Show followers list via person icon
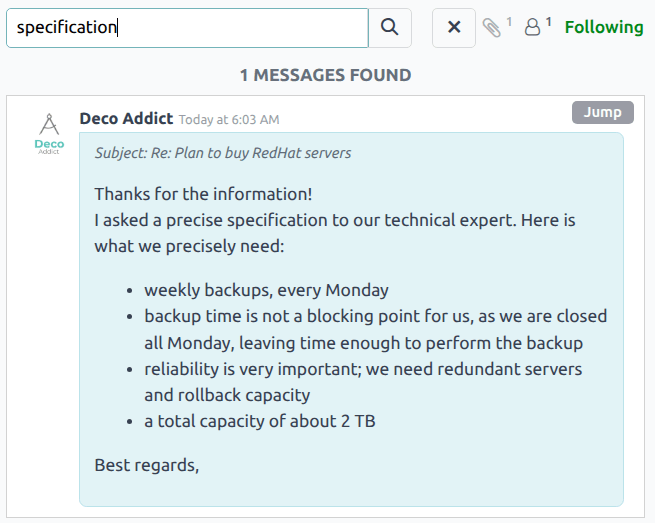Screen dimensions: 655x523 pyautogui.click(x=533, y=27)
